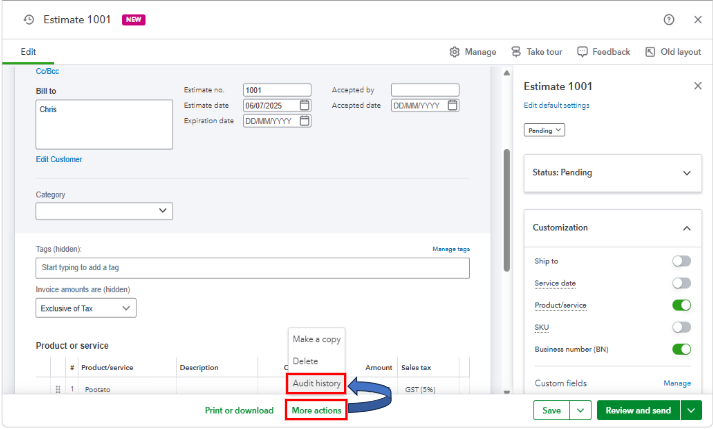Click Manage next to Custom fields

pos(677,384)
